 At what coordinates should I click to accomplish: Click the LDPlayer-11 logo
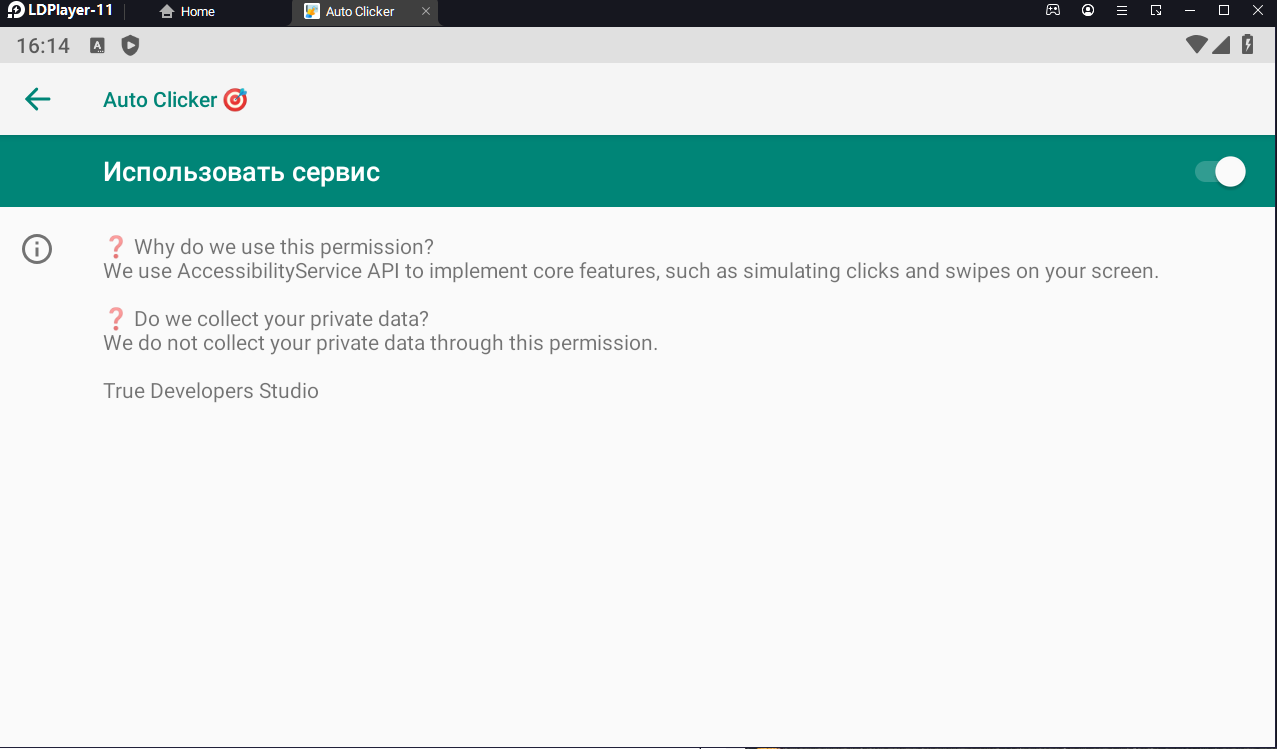(60, 11)
